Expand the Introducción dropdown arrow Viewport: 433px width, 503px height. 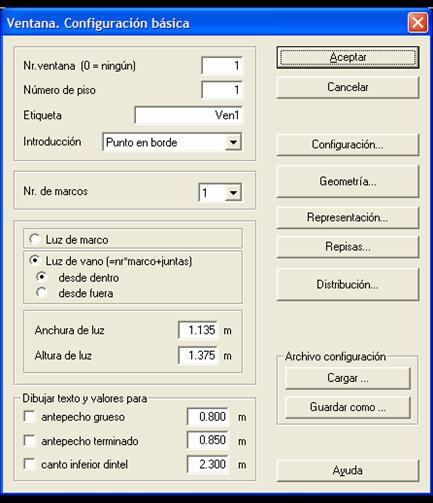pyautogui.click(x=233, y=142)
